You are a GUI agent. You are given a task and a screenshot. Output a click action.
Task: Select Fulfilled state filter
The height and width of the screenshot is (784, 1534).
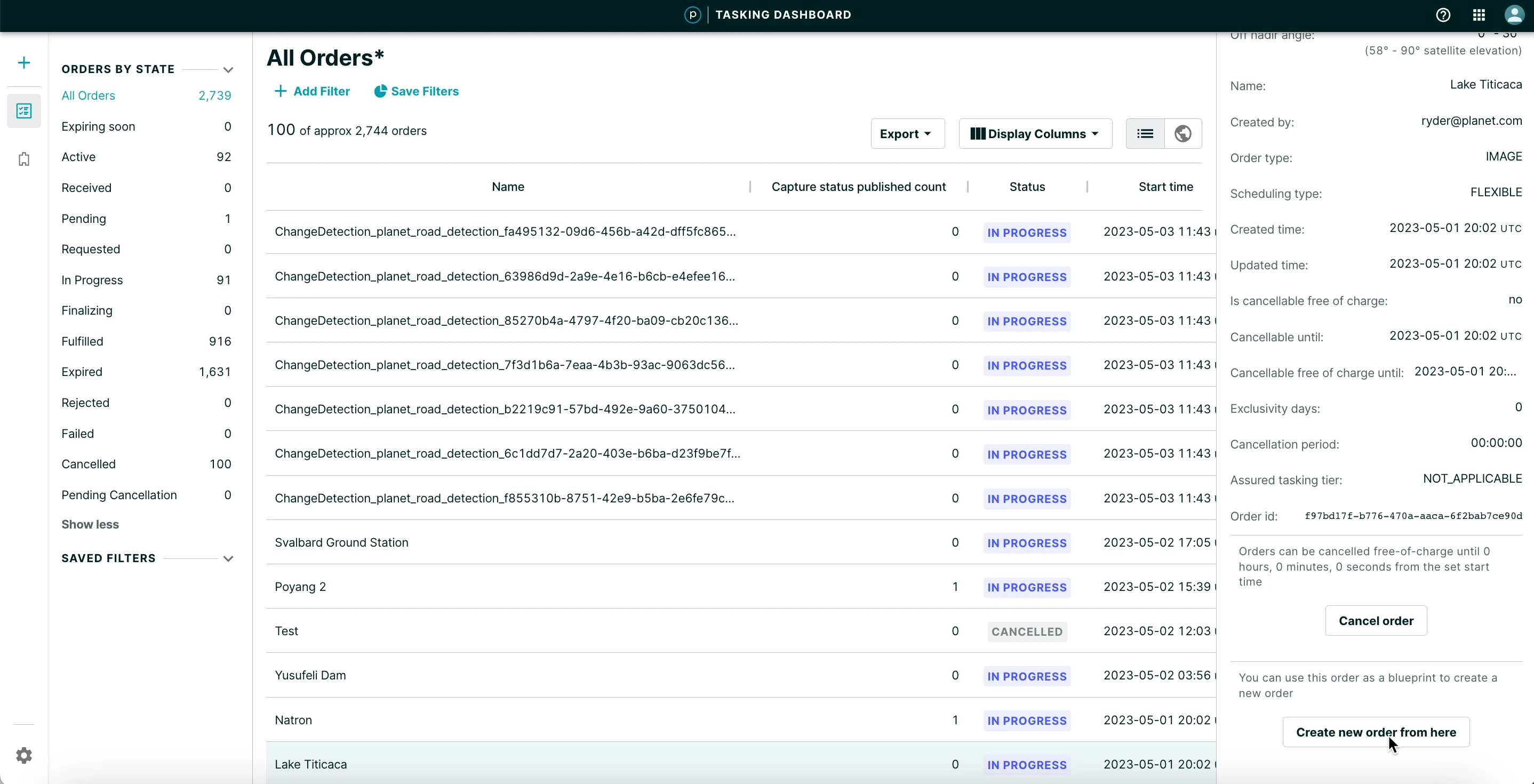(x=146, y=341)
